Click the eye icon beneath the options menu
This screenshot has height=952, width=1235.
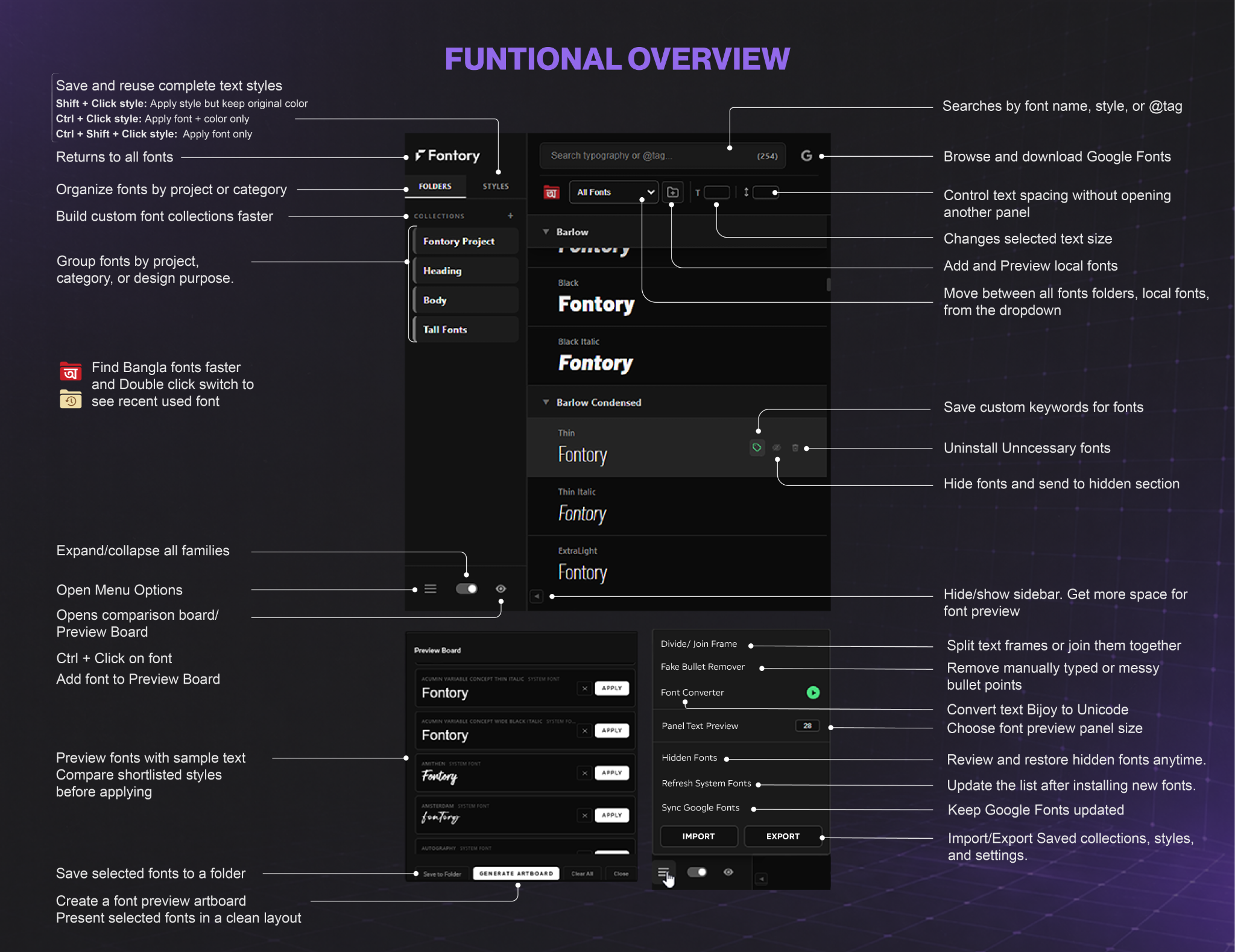coord(728,872)
